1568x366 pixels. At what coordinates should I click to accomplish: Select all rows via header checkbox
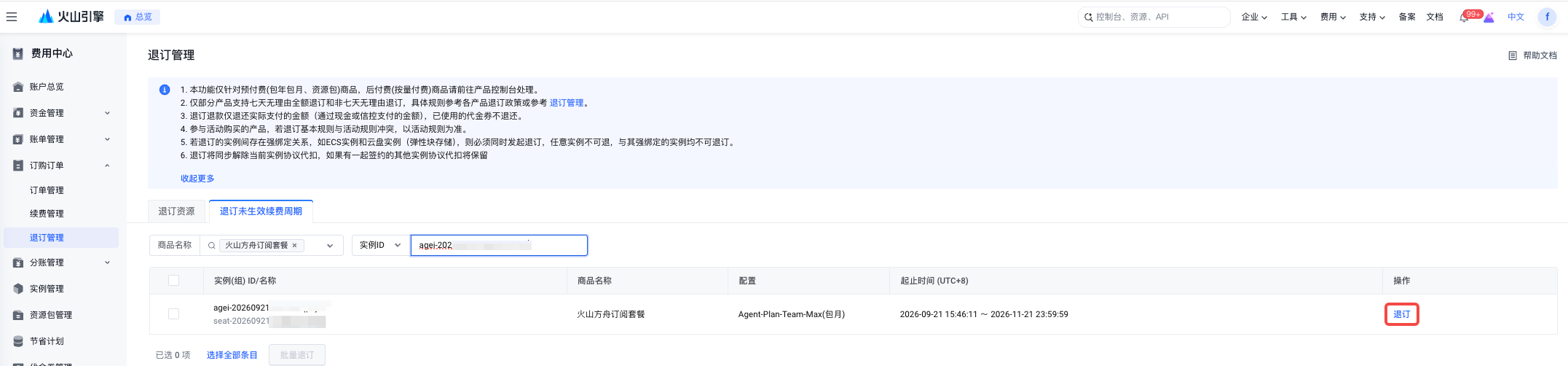[x=173, y=281]
